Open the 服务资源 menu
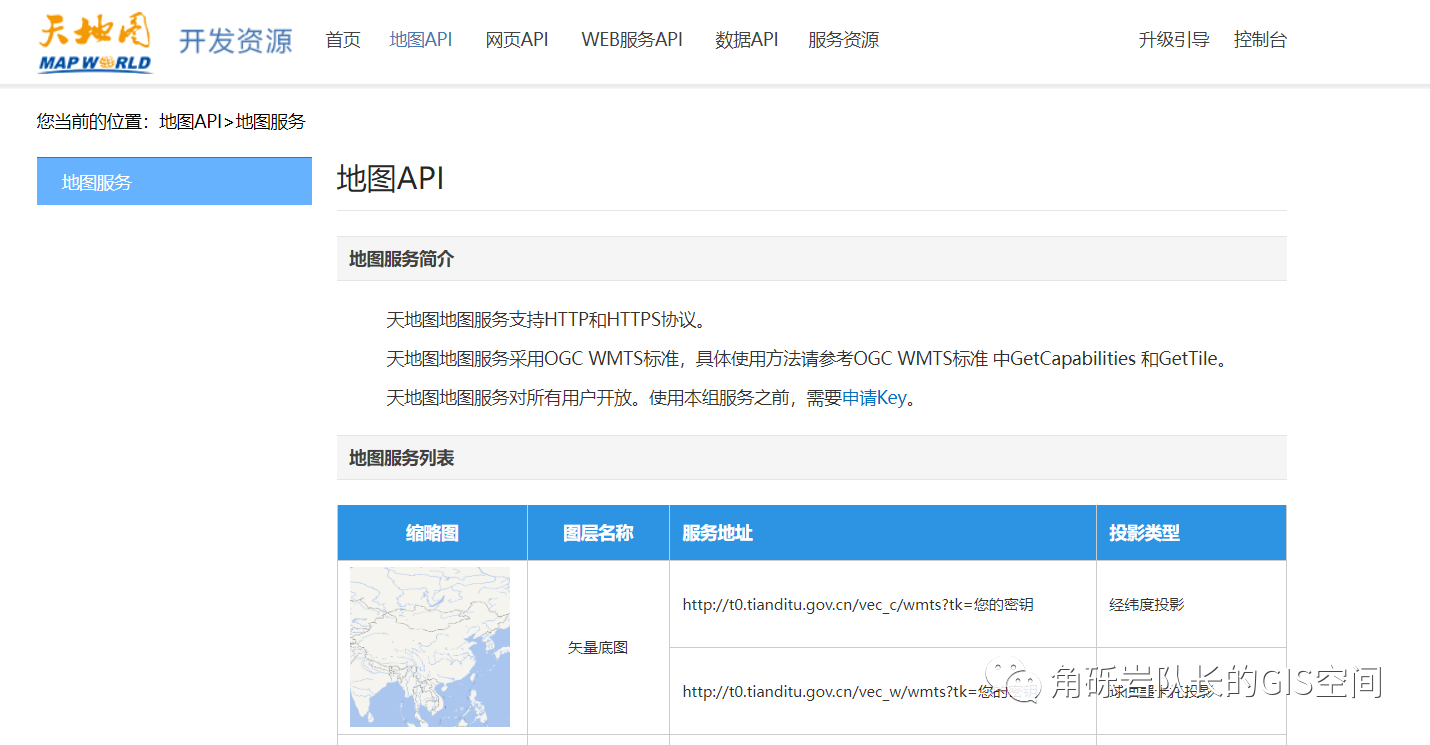The width and height of the screenshot is (1430, 745). 843,40
